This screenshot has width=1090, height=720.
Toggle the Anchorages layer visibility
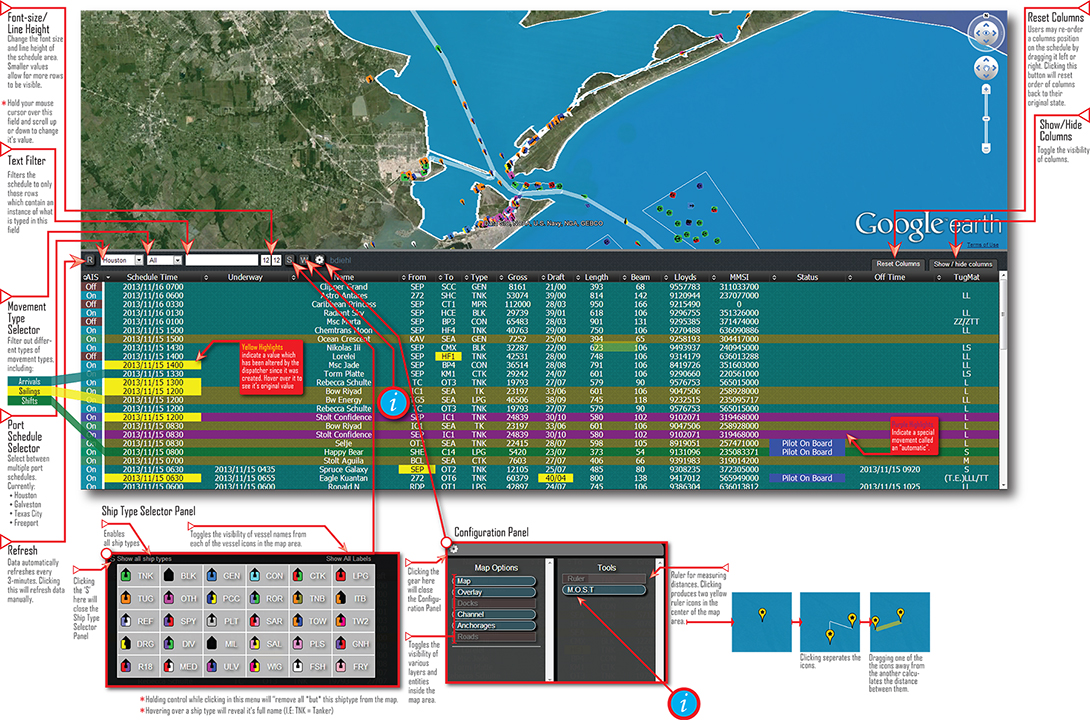tap(491, 625)
